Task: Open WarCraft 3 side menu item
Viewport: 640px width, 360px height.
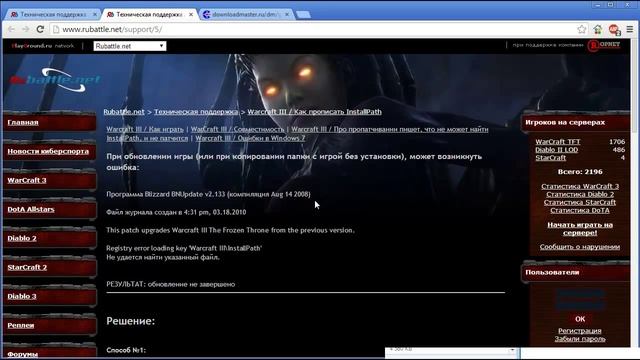Action: click(x=27, y=180)
